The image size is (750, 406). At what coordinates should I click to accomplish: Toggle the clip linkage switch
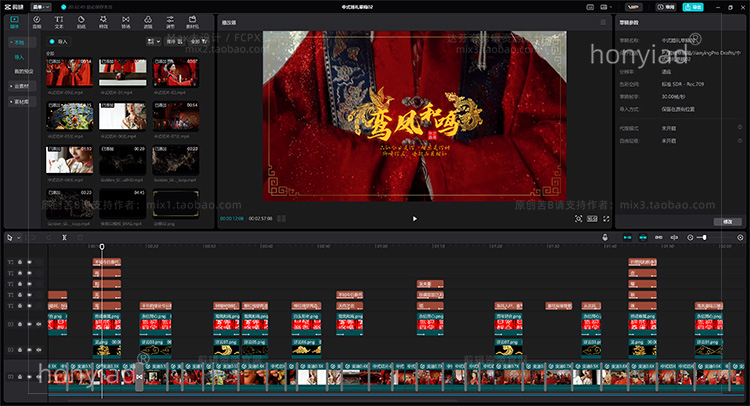(x=659, y=237)
